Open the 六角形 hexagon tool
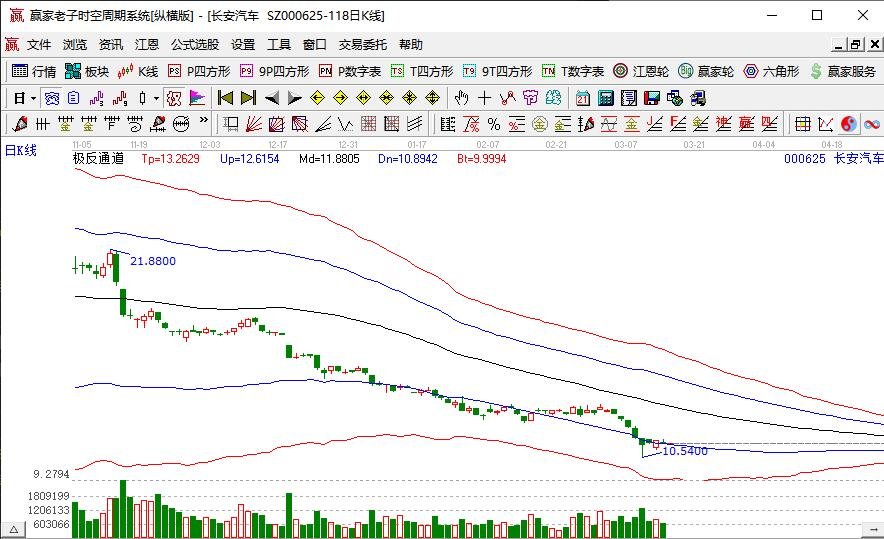This screenshot has width=884, height=539. pos(772,71)
